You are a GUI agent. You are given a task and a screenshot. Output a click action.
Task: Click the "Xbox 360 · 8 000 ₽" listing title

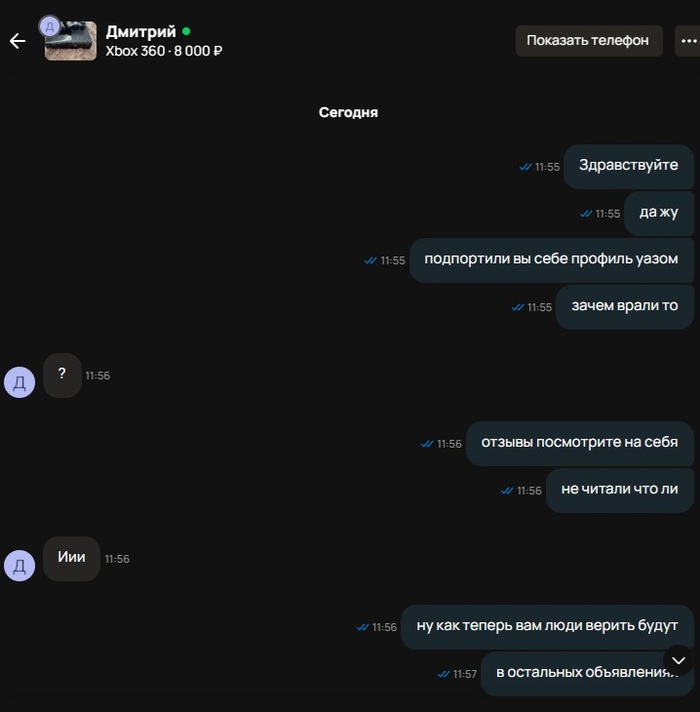[164, 51]
